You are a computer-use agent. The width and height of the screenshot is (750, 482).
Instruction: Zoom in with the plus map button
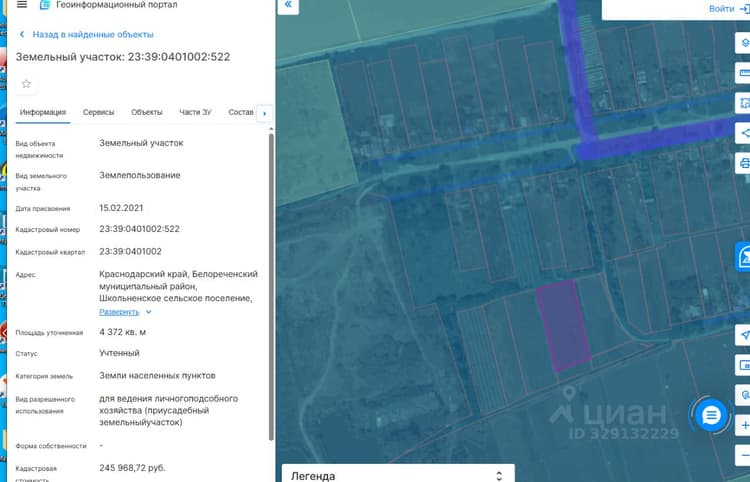[744, 425]
